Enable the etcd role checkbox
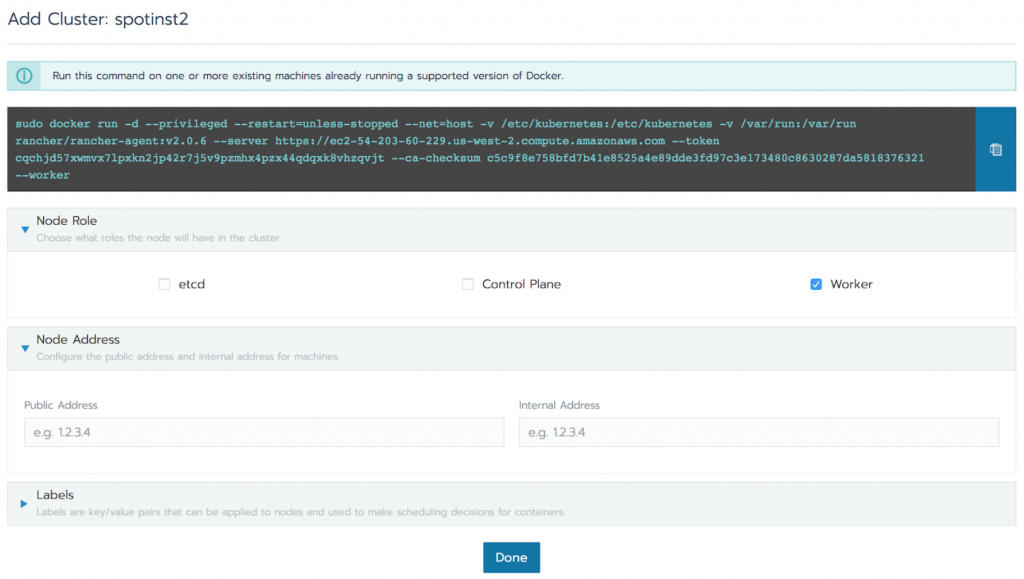 (x=164, y=285)
